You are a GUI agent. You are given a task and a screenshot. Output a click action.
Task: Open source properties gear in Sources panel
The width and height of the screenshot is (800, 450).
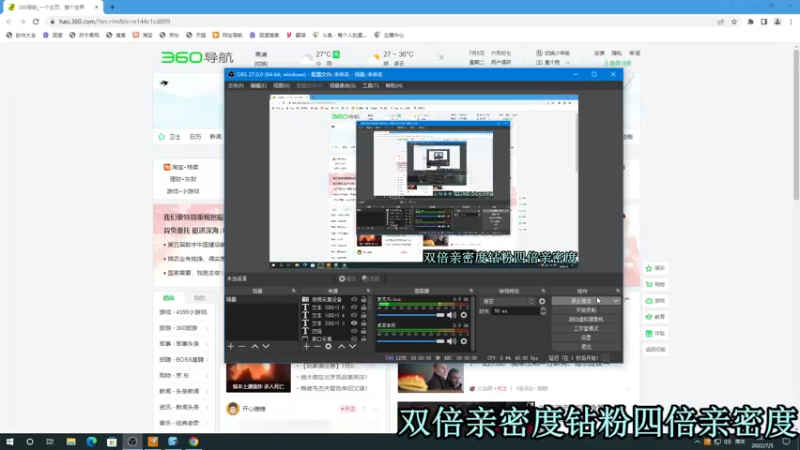point(329,346)
